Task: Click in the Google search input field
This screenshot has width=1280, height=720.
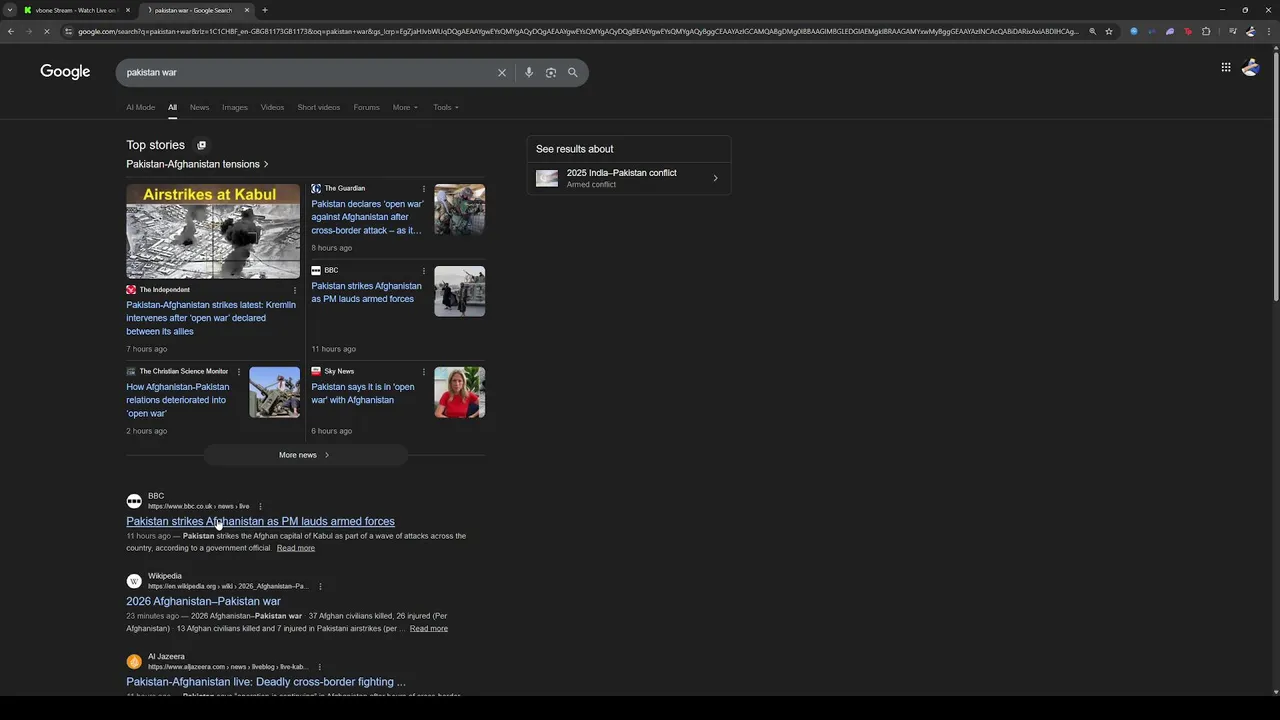Action: coord(305,72)
